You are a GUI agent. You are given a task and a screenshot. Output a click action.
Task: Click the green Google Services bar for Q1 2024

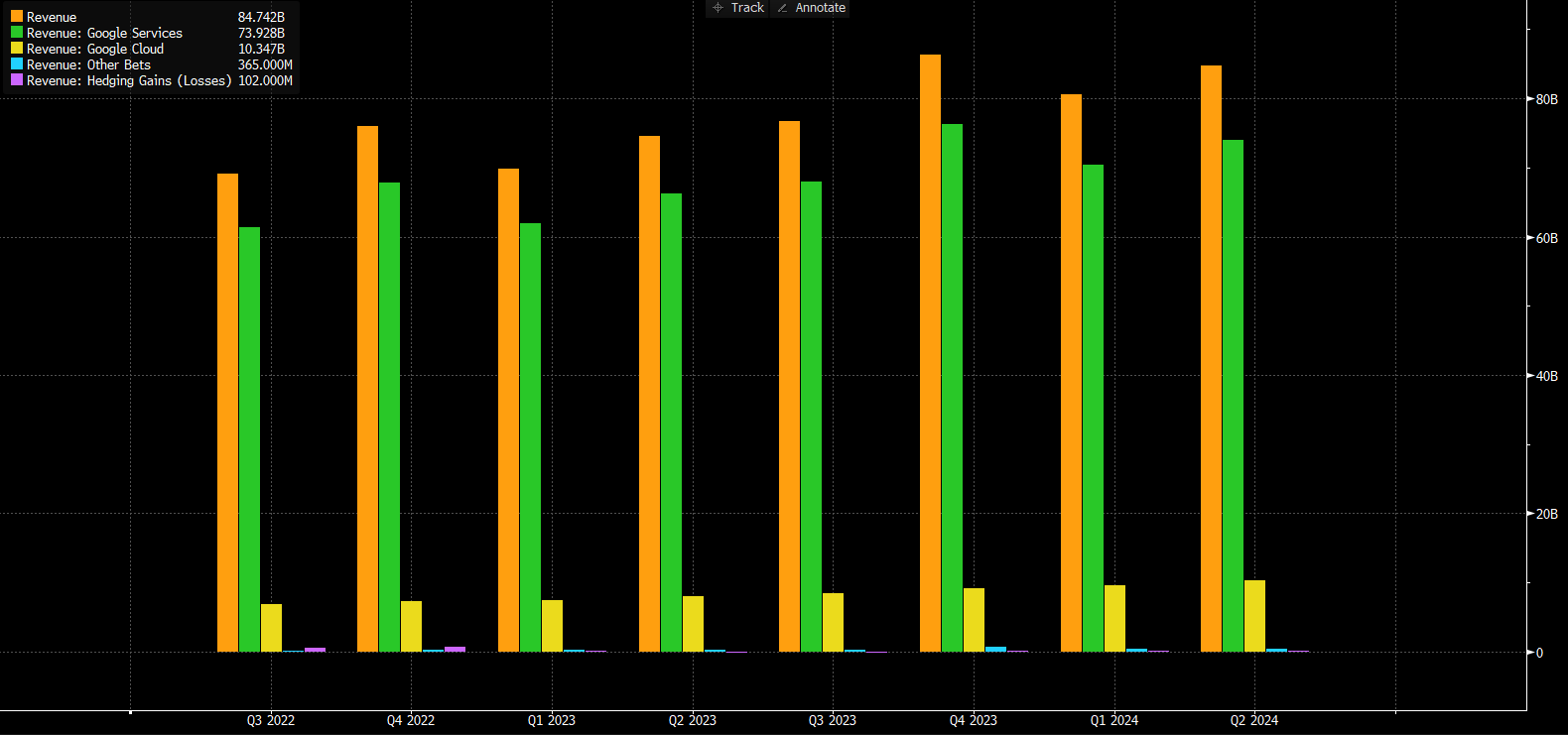[x=1093, y=408]
